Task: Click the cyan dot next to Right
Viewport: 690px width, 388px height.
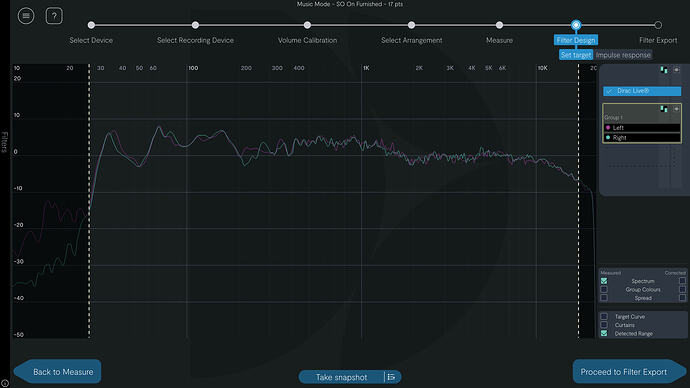Action: click(x=608, y=138)
